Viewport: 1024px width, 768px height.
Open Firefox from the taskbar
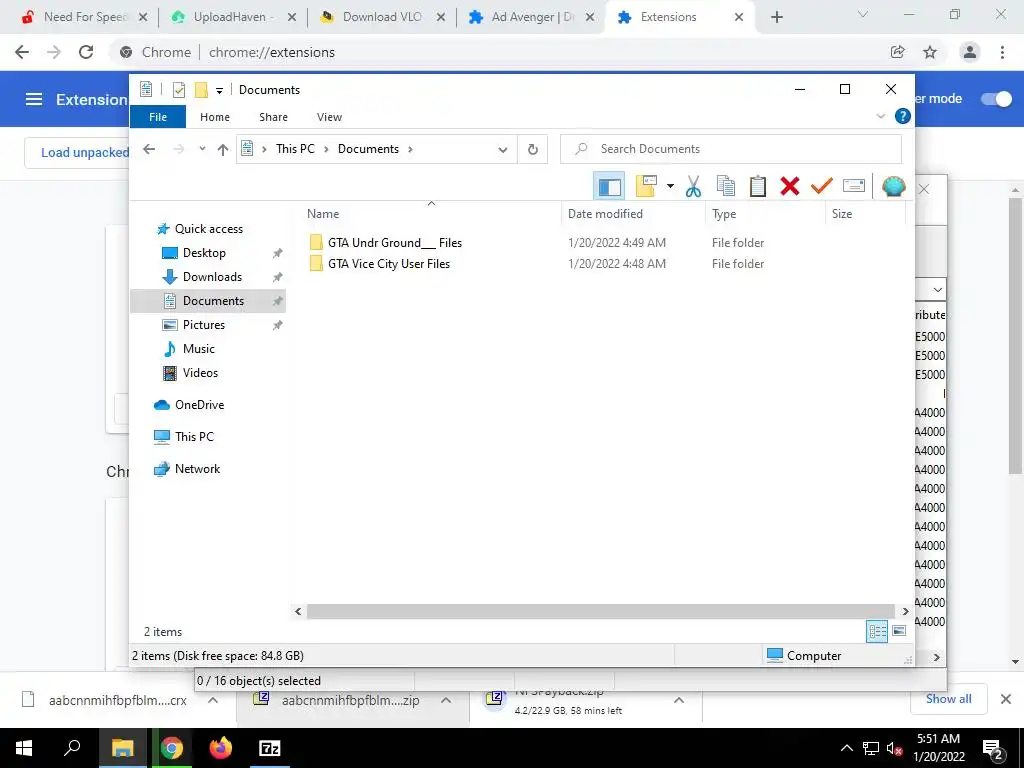pos(221,748)
